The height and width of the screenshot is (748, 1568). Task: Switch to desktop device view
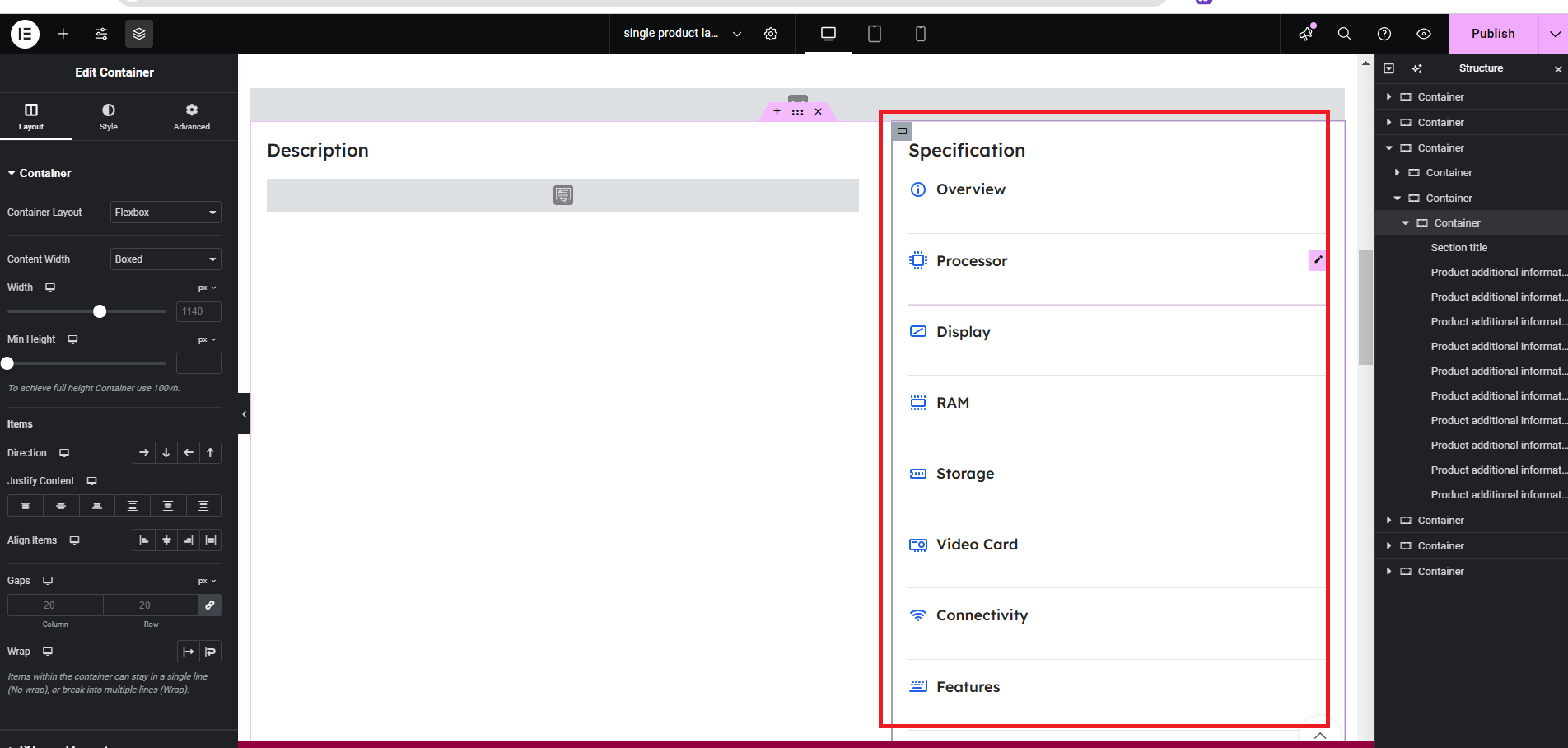[828, 34]
